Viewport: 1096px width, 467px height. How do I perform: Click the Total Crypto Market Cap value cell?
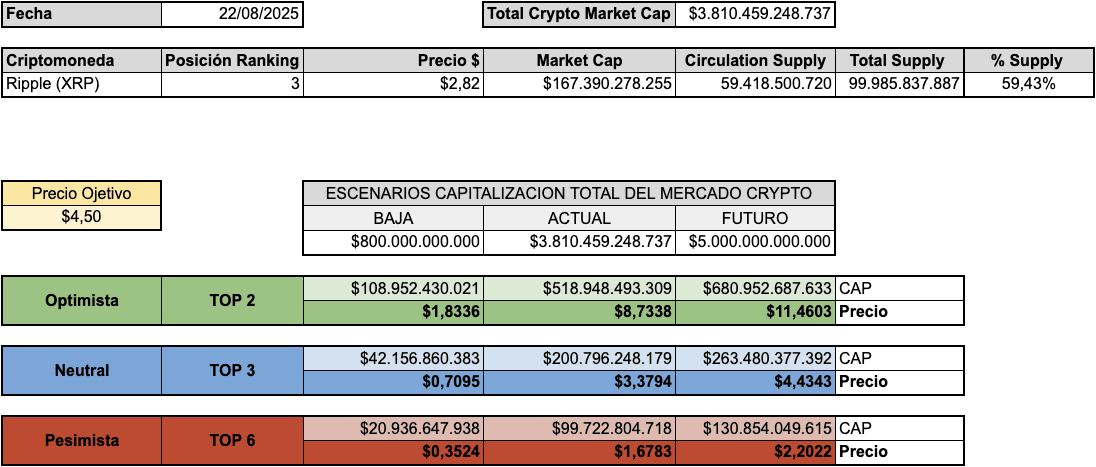755,14
